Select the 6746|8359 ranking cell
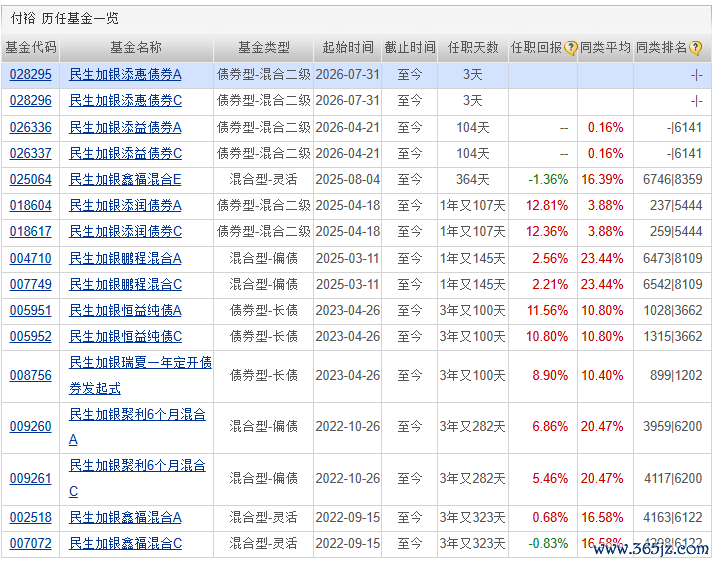The width and height of the screenshot is (716, 564). (673, 179)
